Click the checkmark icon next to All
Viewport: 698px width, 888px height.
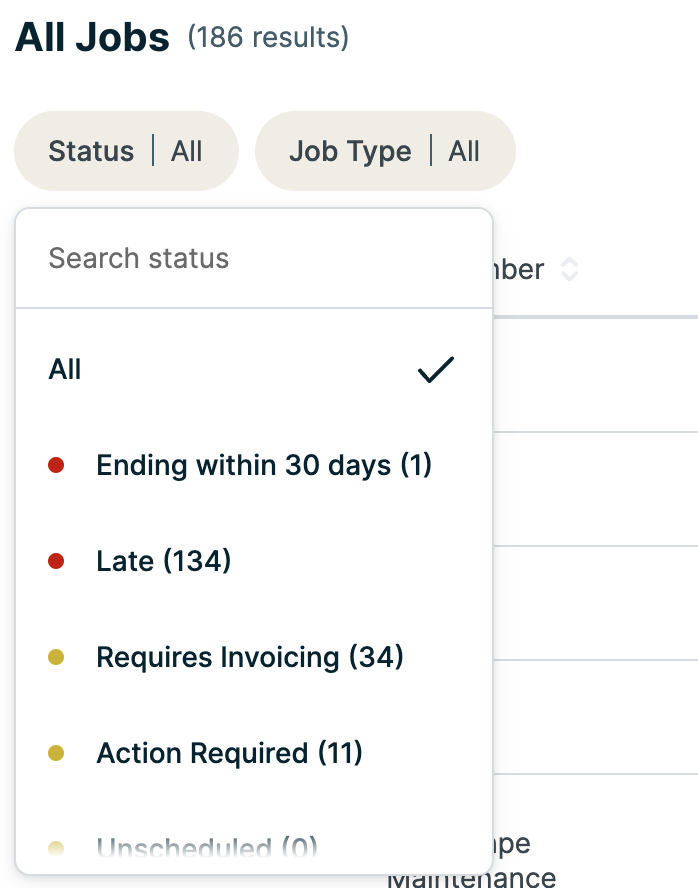coord(436,370)
